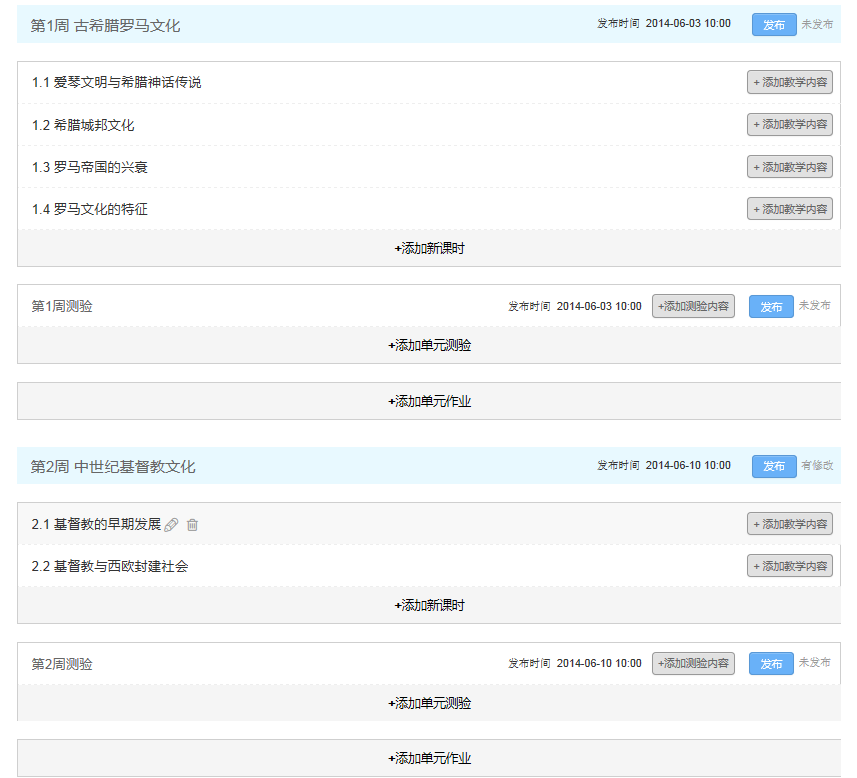Select lesson 1.4 罗马文化的特征
Viewport: 857px width, 778px height.
pos(90,209)
